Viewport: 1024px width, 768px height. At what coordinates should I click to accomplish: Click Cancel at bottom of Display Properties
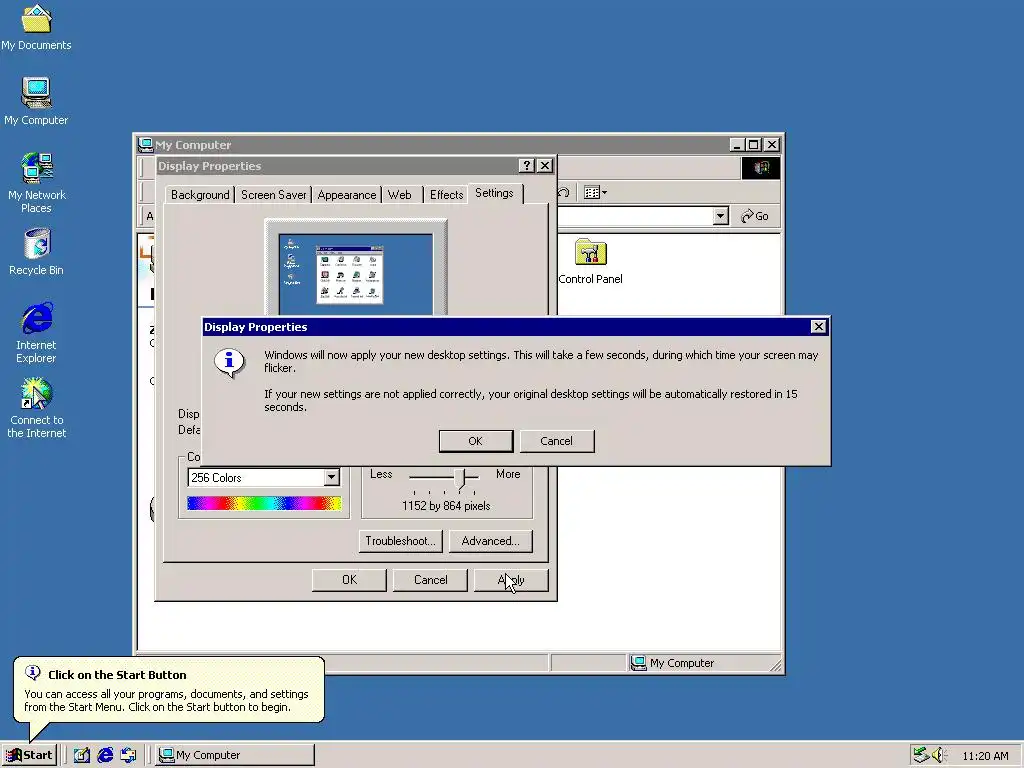pyautogui.click(x=430, y=580)
